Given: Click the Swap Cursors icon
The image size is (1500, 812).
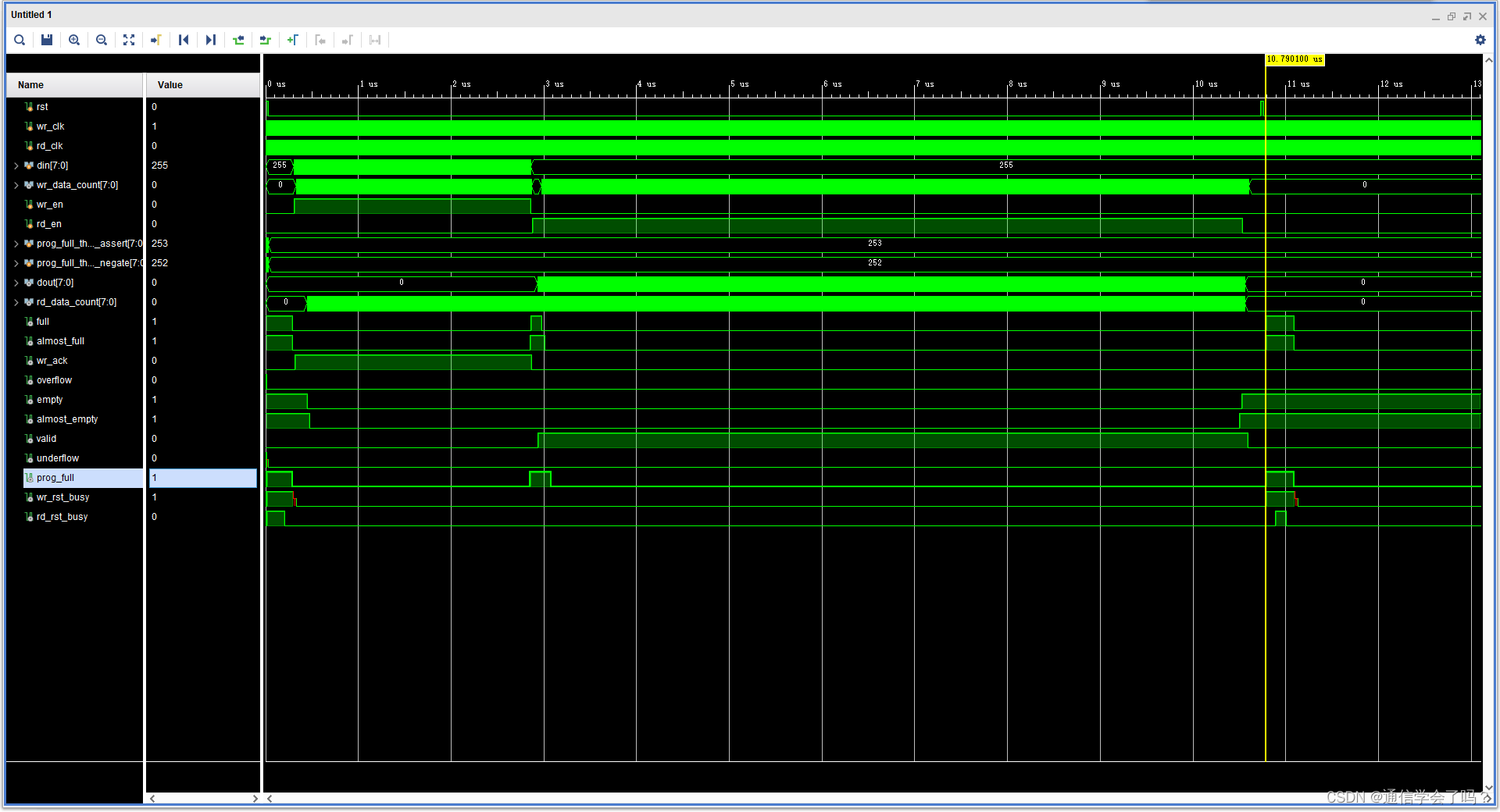Looking at the screenshot, I should click(375, 40).
